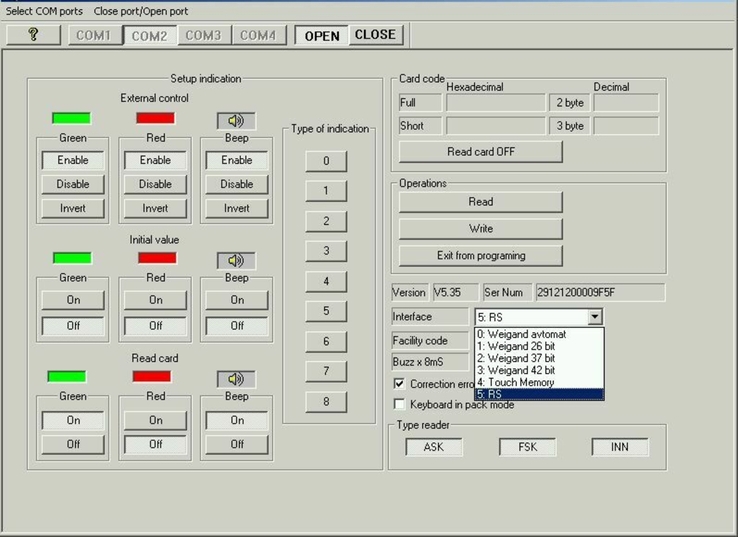Click CLOSE to close the port

coord(376,35)
